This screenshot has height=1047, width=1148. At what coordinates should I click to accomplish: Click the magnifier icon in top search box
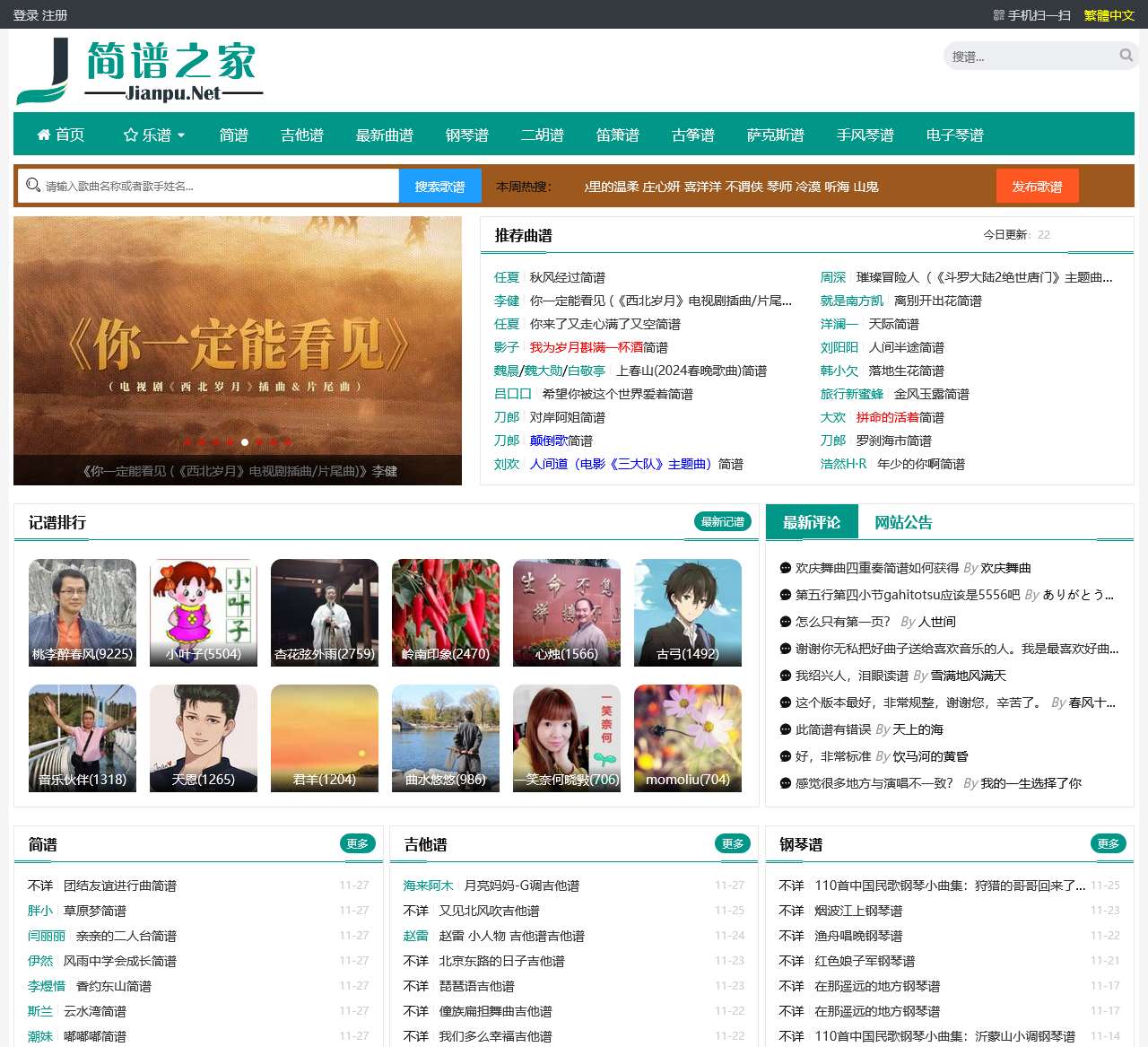1126,56
